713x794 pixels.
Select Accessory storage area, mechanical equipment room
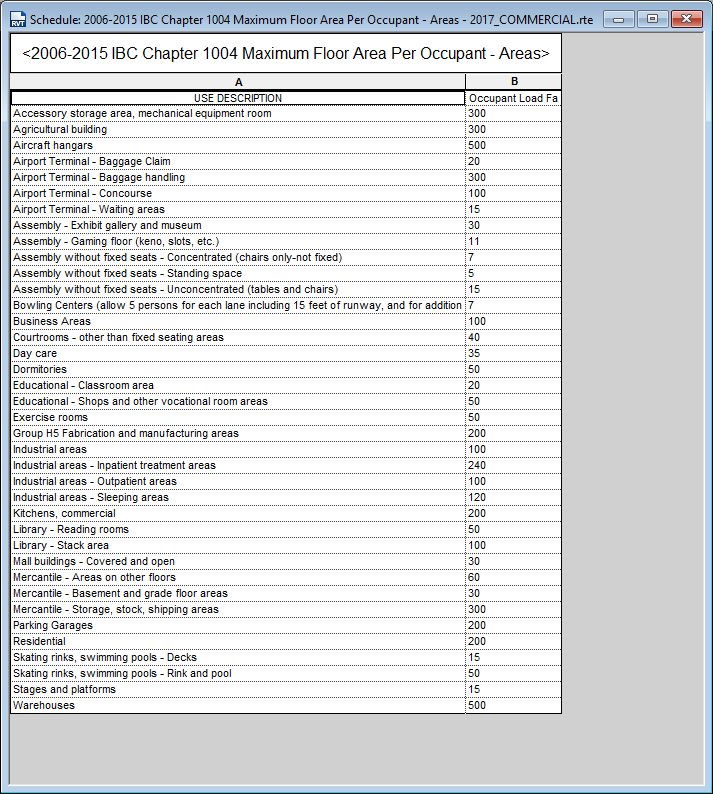238,113
